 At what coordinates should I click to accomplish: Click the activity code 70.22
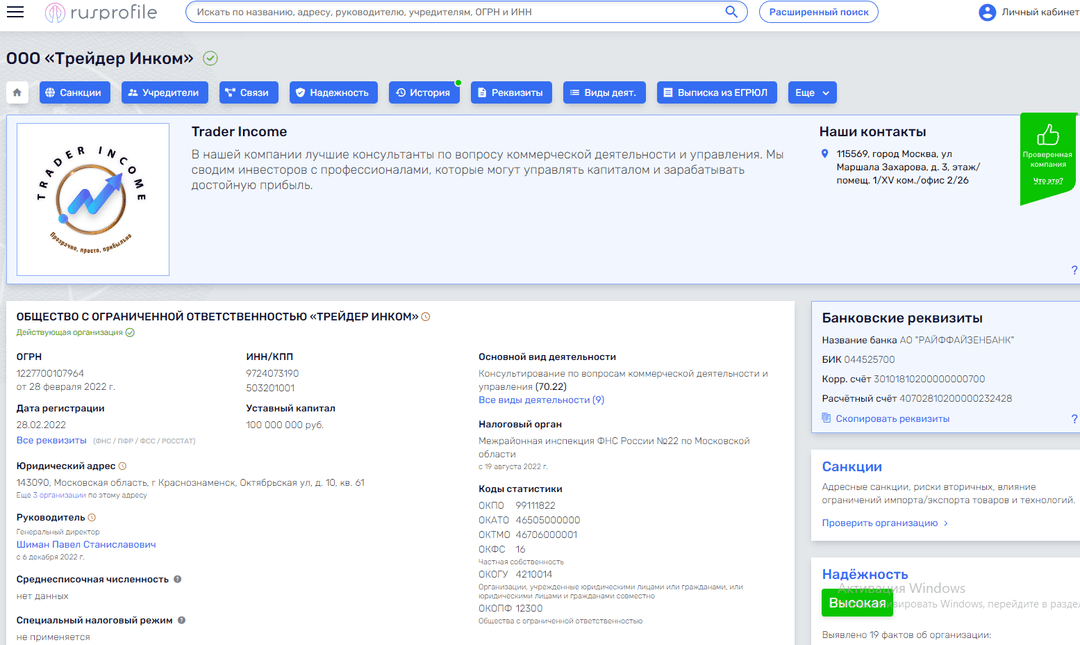551,387
